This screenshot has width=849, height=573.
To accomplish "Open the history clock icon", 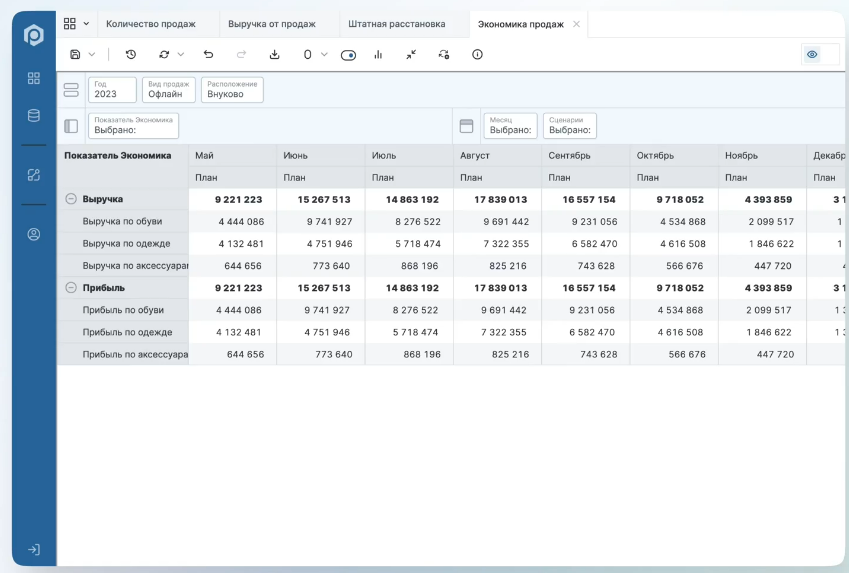I will 131,55.
